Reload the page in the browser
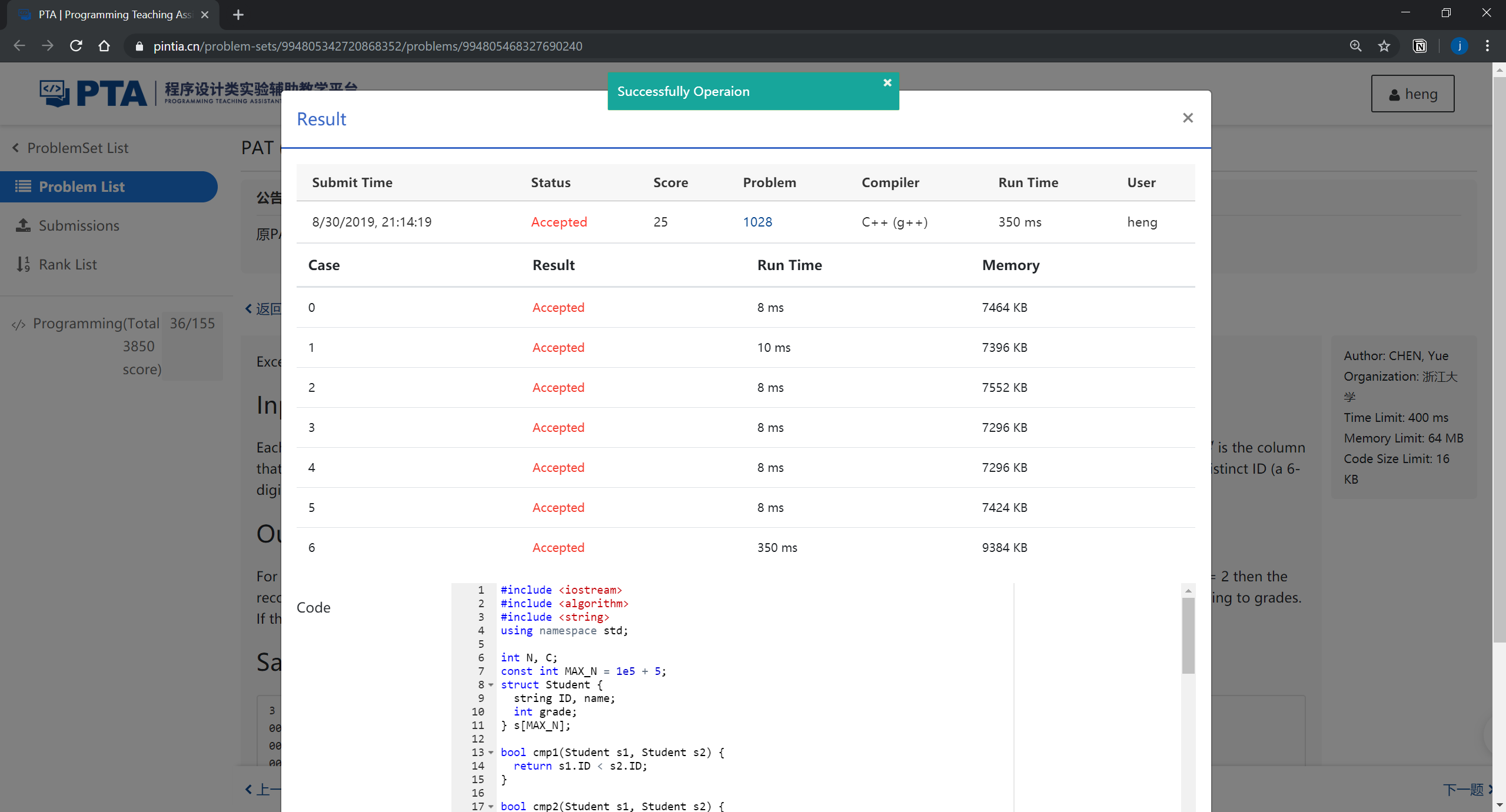The height and width of the screenshot is (812, 1506). (76, 46)
